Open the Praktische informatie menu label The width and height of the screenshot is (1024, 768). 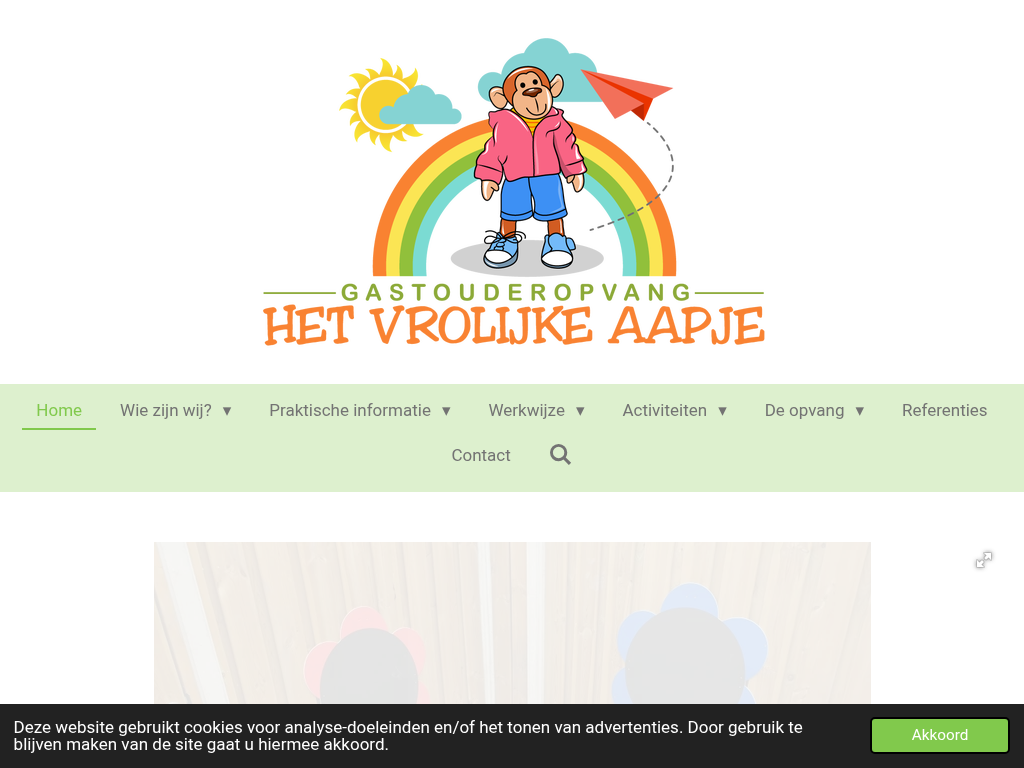pyautogui.click(x=349, y=410)
